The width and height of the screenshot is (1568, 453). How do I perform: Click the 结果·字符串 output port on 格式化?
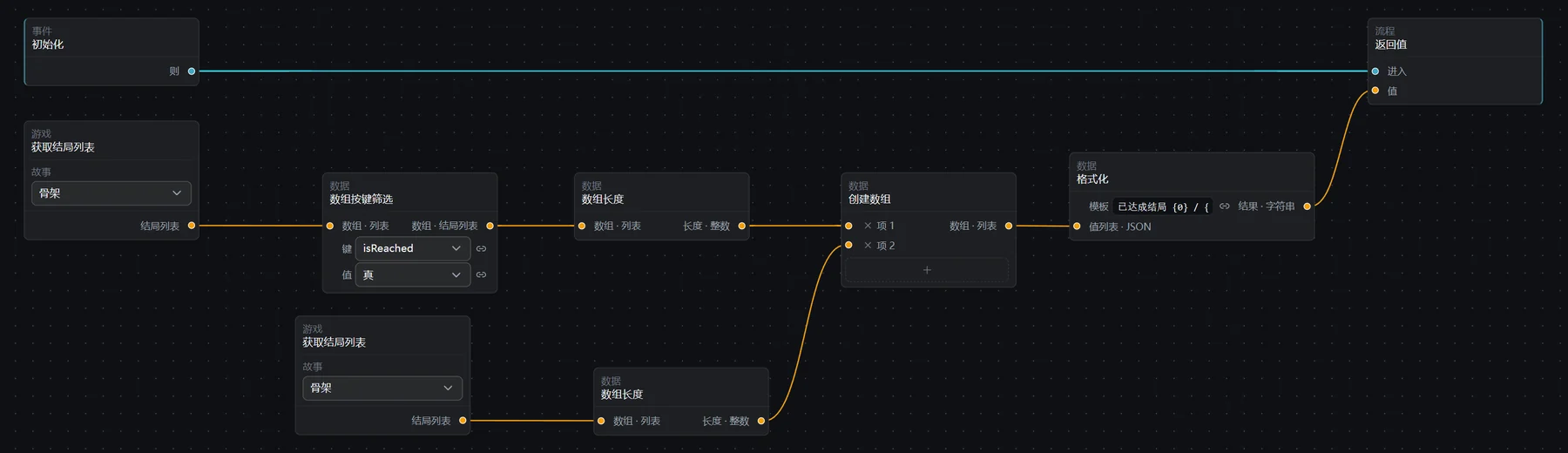tap(1307, 206)
